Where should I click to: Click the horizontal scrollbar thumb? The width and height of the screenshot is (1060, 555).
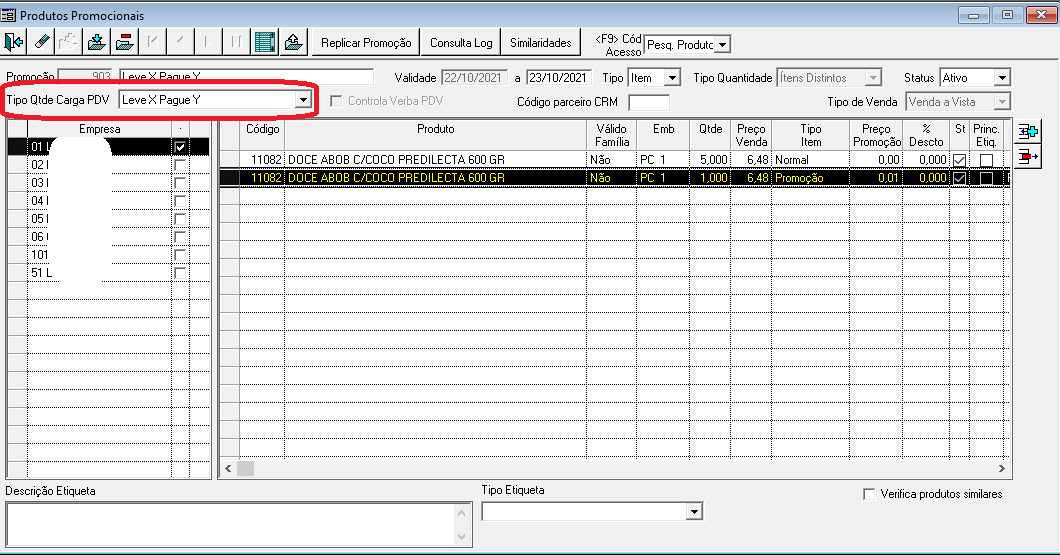coord(245,468)
